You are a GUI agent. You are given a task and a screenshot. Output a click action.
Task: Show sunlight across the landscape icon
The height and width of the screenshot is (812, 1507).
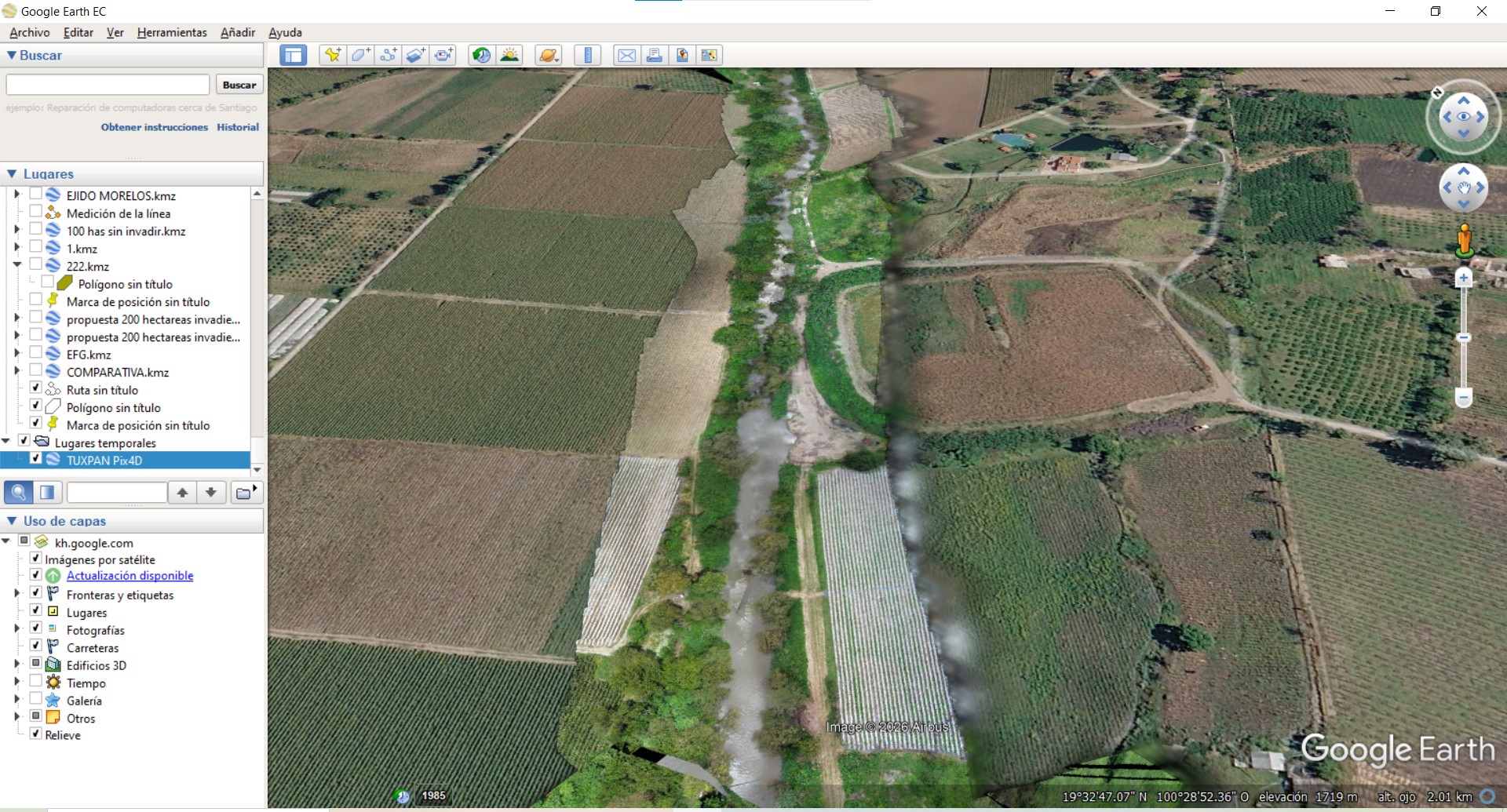(x=509, y=55)
